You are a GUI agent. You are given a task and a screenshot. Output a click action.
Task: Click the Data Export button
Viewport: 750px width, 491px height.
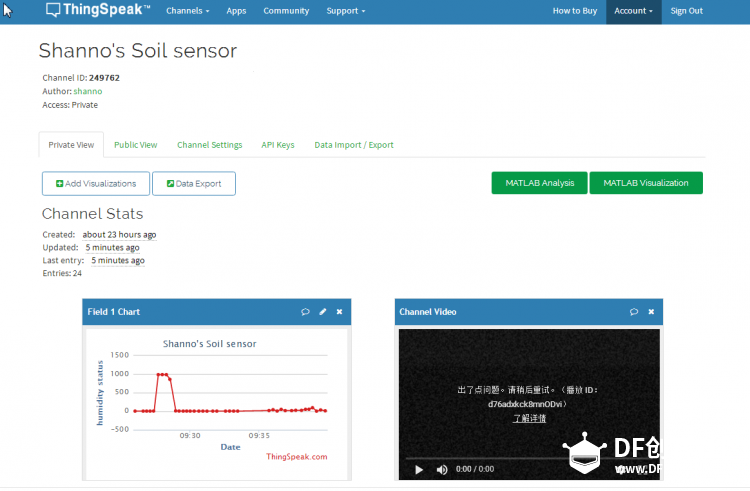pos(194,184)
